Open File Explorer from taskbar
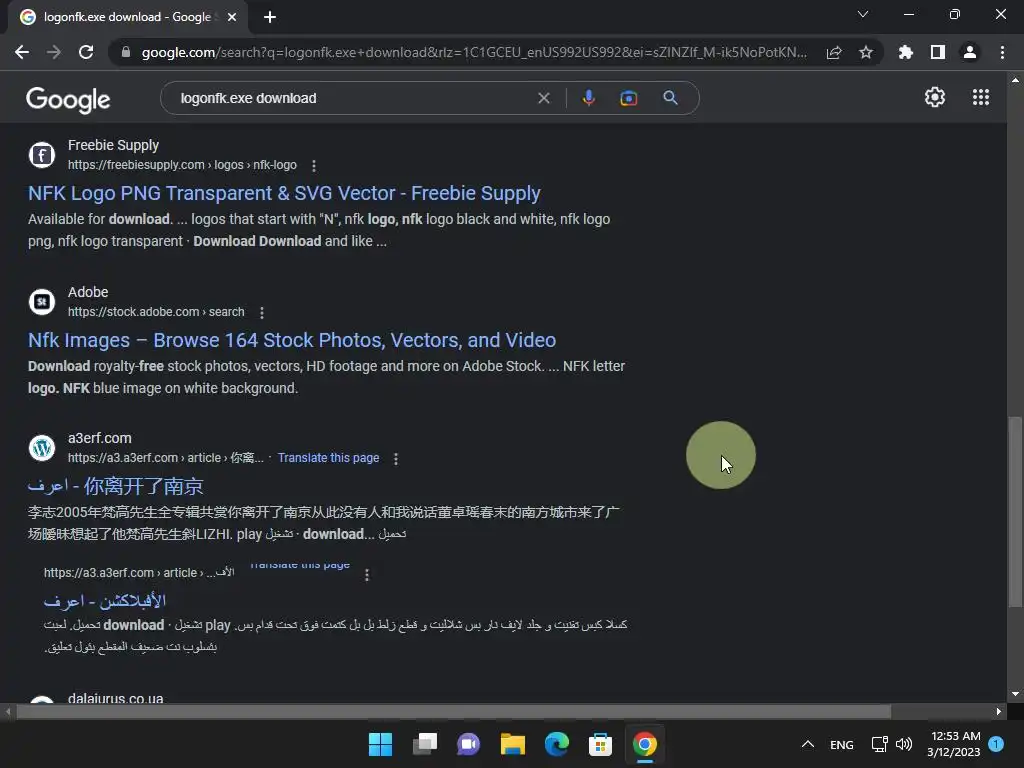 [x=513, y=744]
